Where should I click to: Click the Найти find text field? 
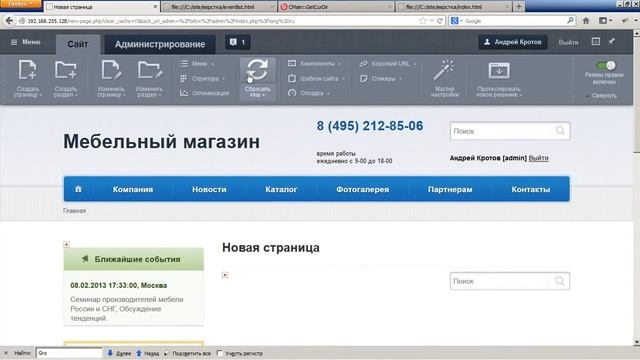coord(69,353)
